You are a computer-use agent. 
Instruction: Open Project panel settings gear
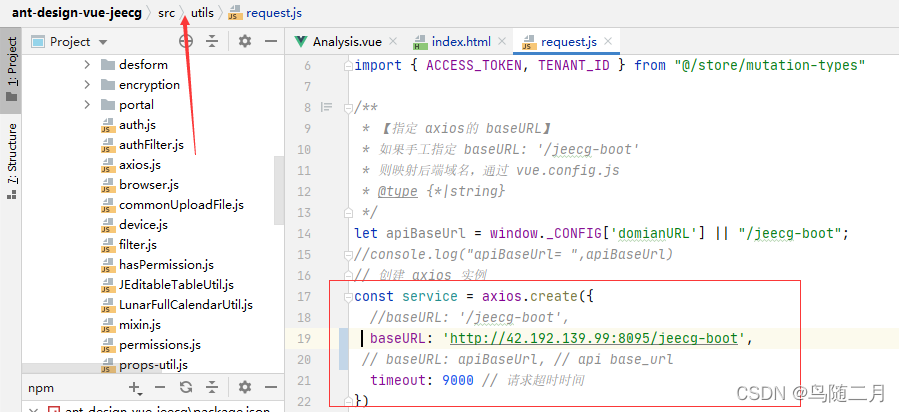tap(245, 41)
